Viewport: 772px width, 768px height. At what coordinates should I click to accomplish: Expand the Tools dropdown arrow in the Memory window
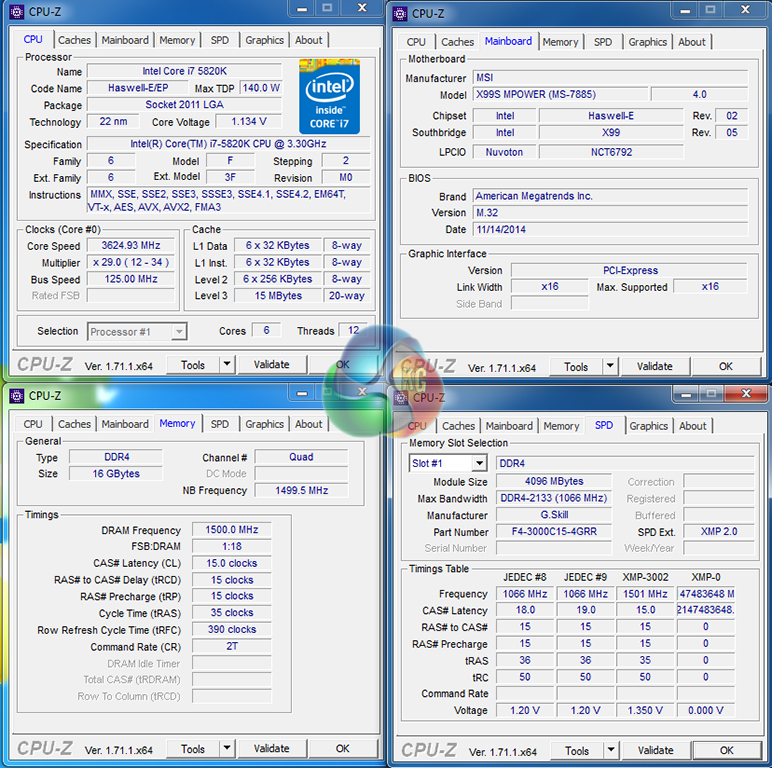226,749
